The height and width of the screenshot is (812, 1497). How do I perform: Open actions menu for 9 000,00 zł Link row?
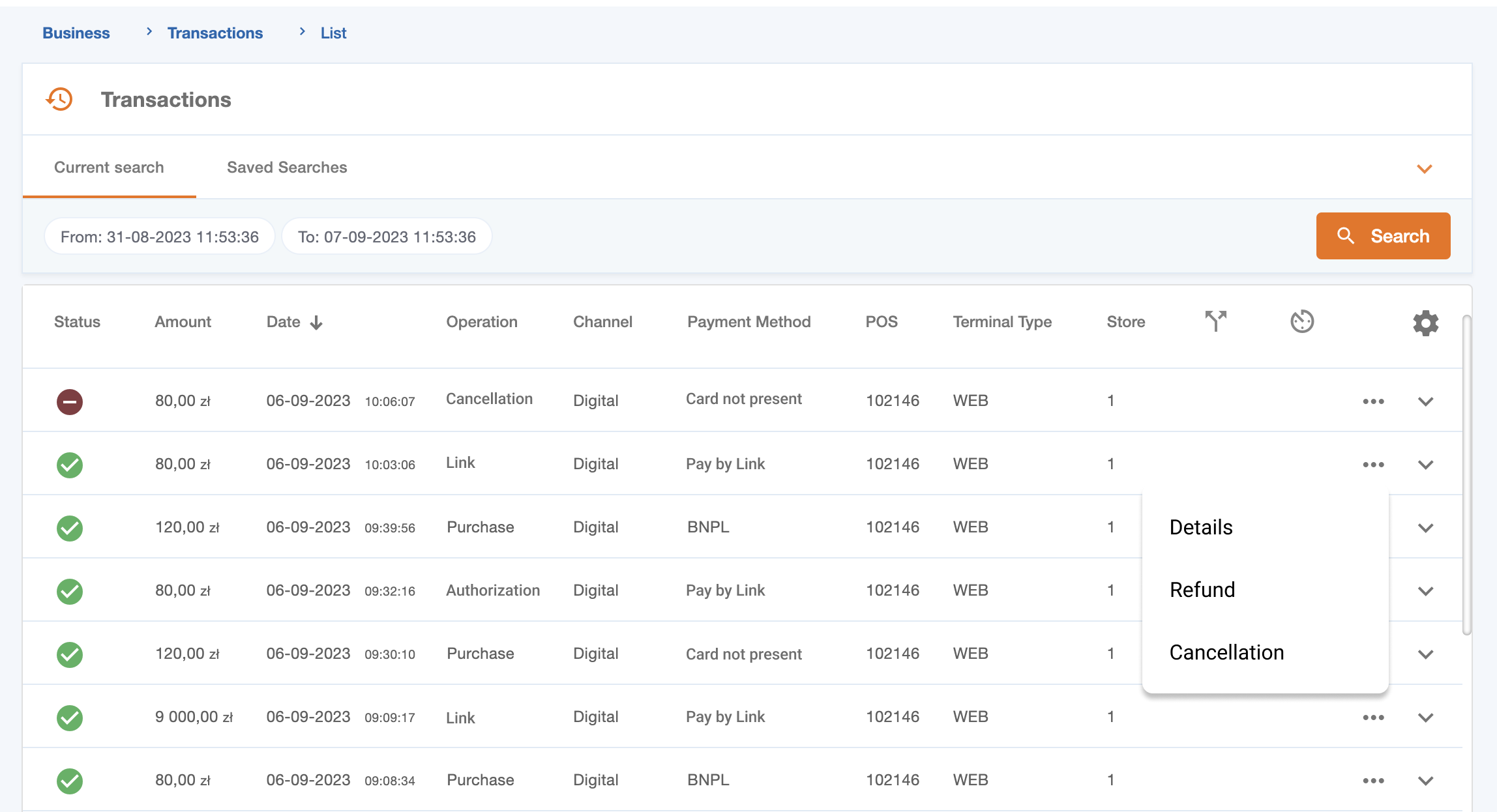pyautogui.click(x=1373, y=718)
